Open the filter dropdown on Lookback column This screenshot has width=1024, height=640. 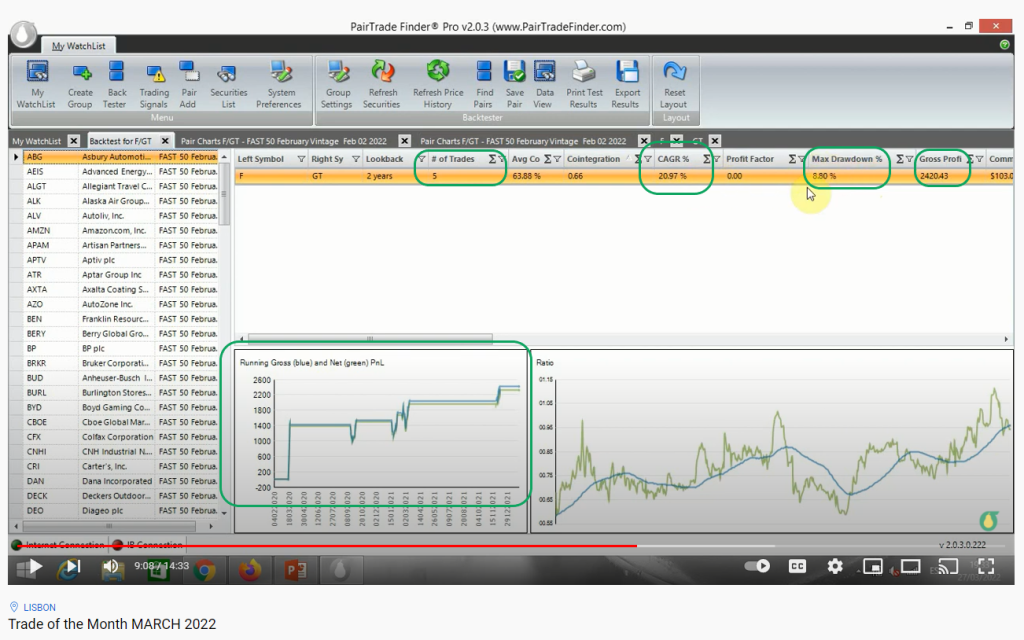422,159
